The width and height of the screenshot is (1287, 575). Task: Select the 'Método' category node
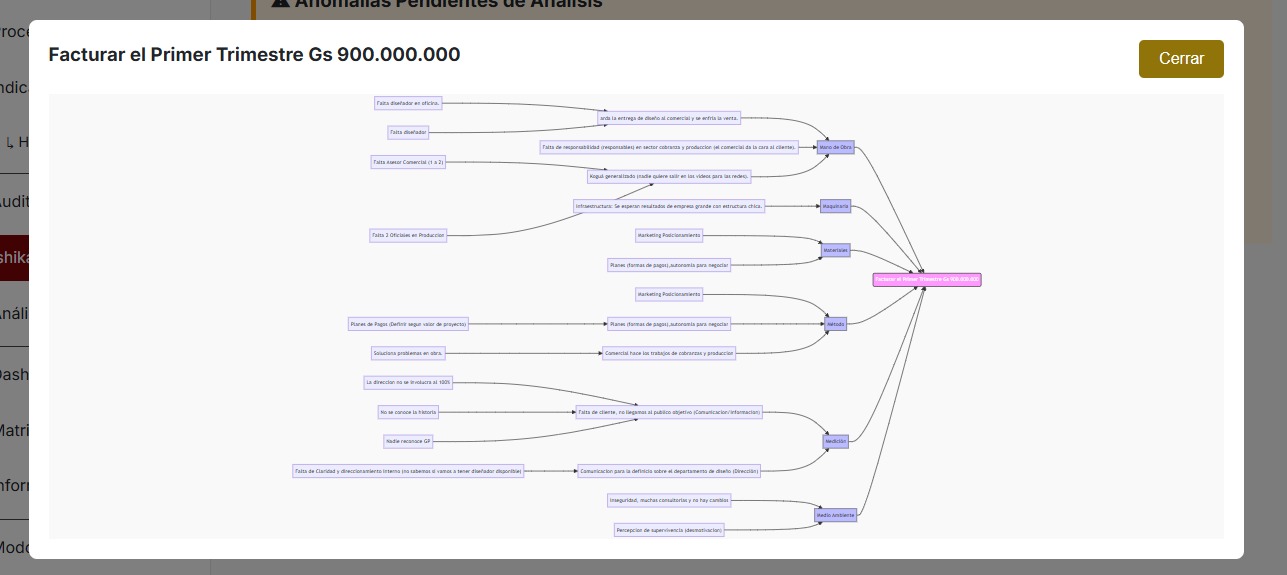click(835, 324)
